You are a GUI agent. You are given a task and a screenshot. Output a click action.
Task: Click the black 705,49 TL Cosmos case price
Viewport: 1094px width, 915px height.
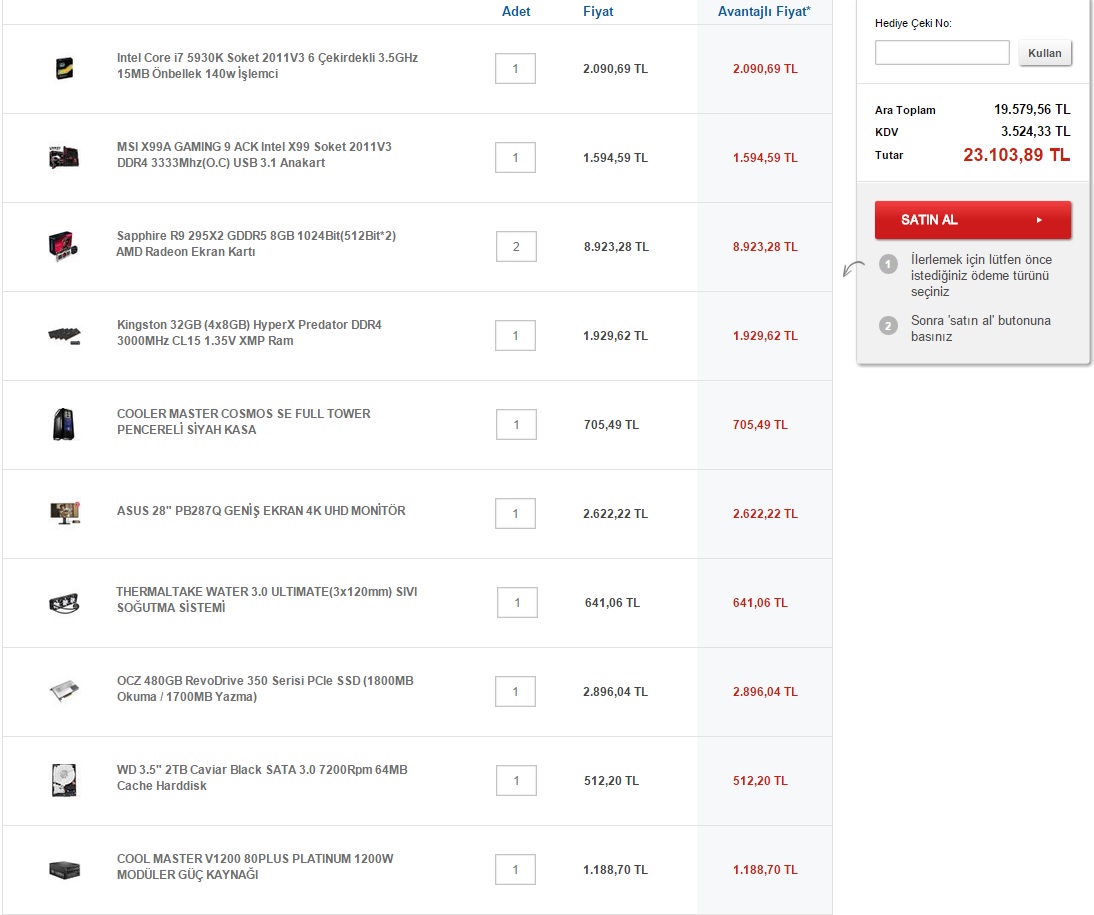(611, 424)
